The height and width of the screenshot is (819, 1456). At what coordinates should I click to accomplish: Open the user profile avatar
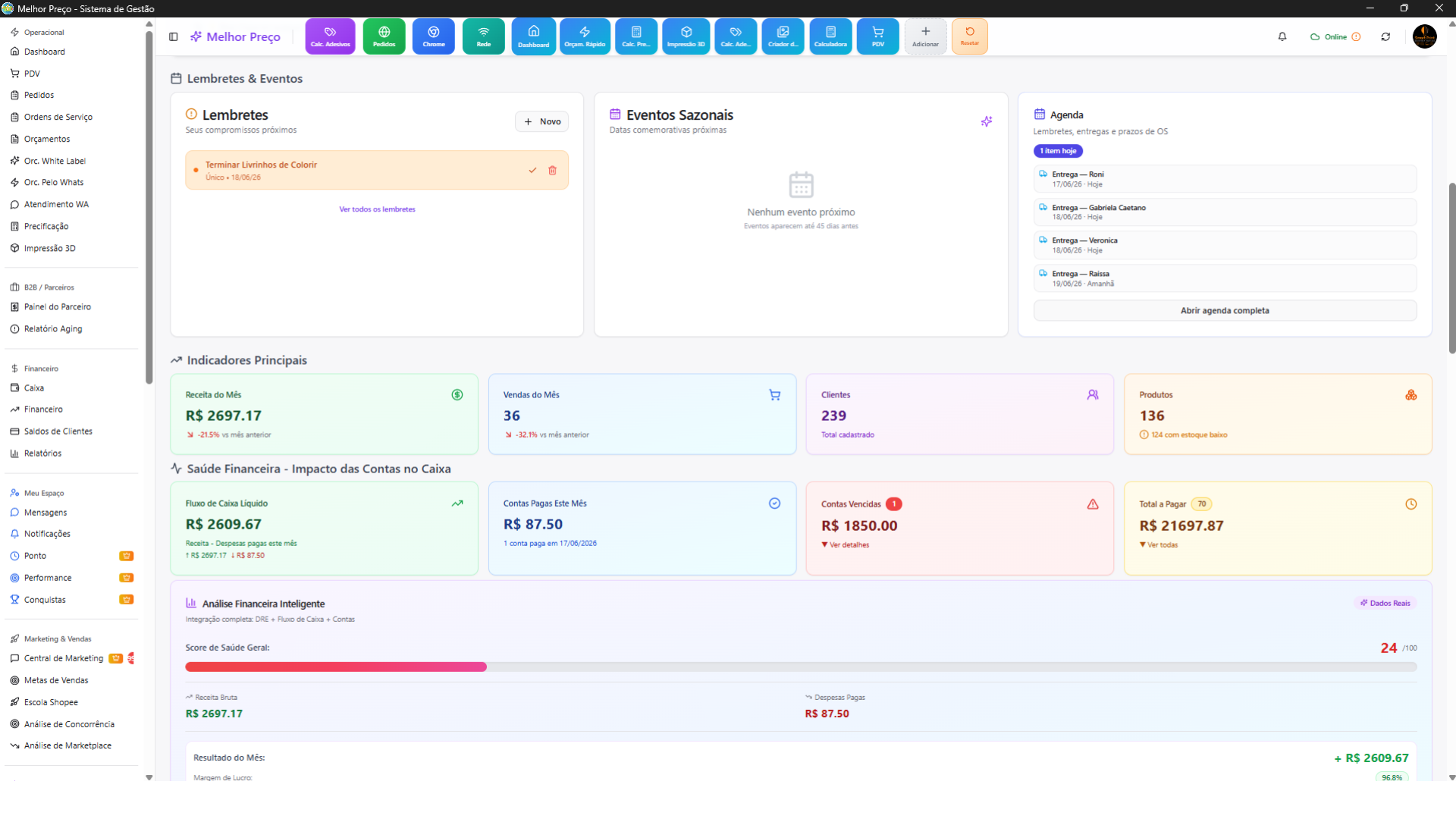[x=1424, y=36]
